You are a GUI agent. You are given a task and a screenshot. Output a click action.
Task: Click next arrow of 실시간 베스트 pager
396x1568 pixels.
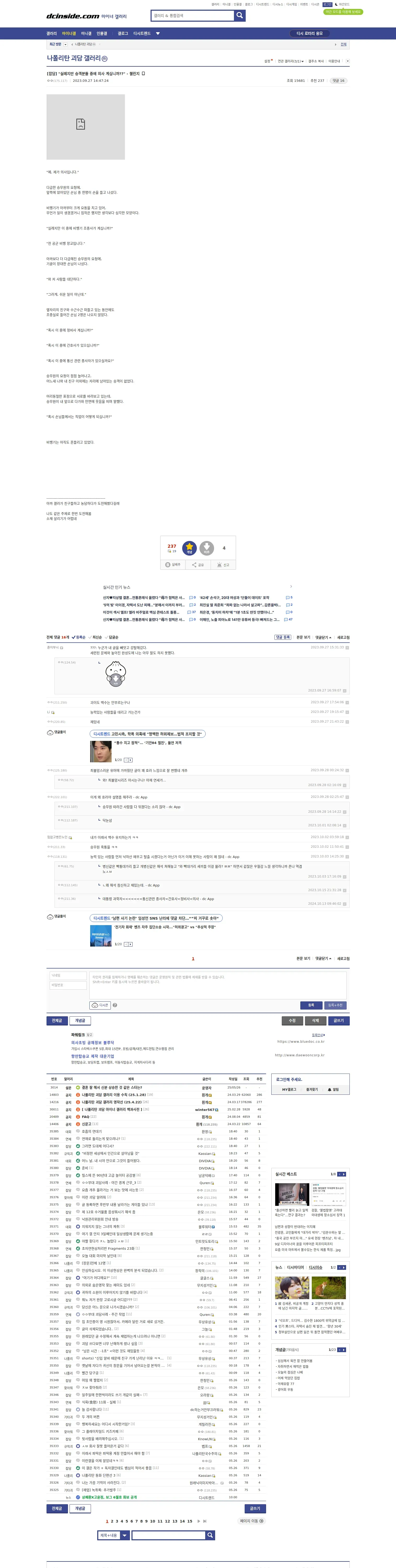point(344,1174)
